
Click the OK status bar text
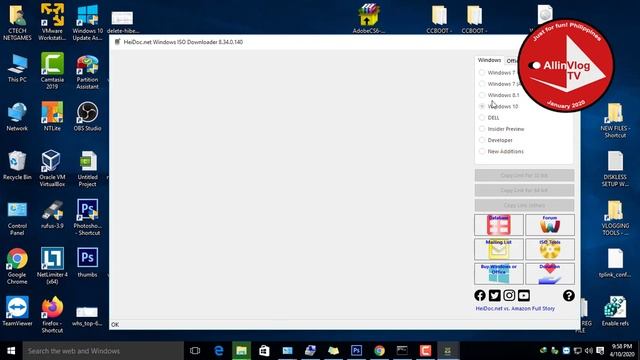pyautogui.click(x=115, y=325)
